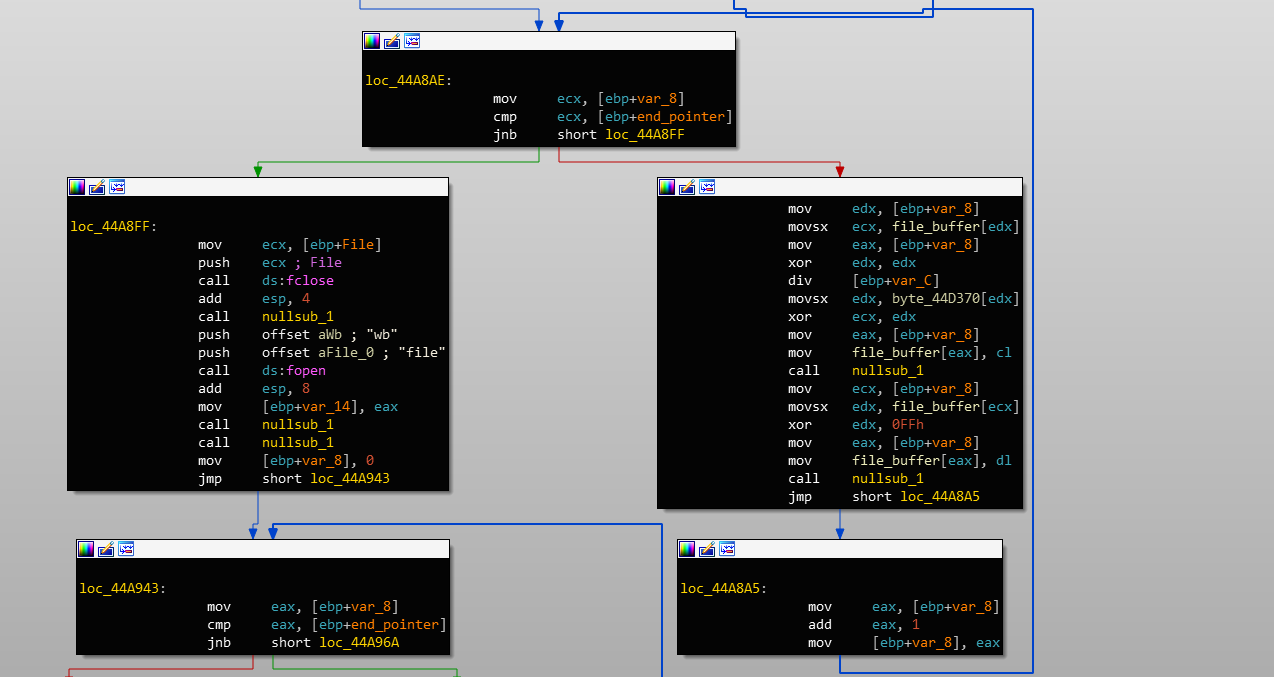This screenshot has width=1274, height=677.
Task: Click the 'short loc_44A8FF' jnb target
Action: click(621, 135)
